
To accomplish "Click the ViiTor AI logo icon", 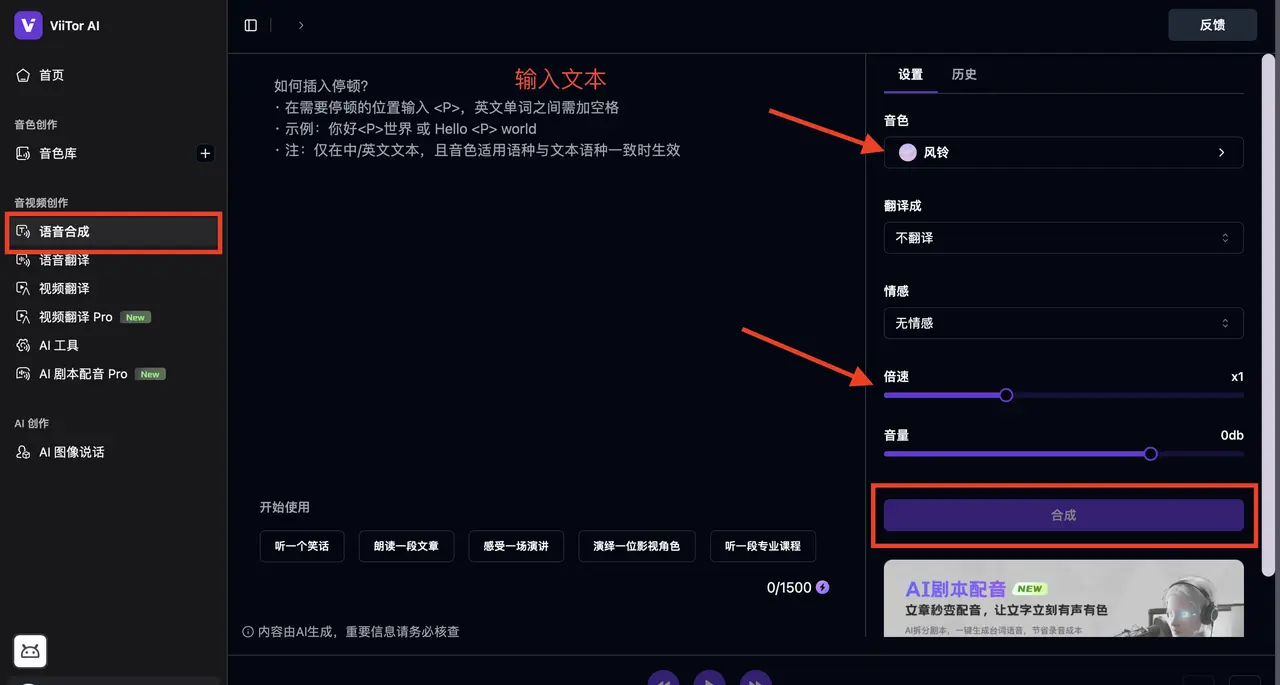I will tap(28, 26).
